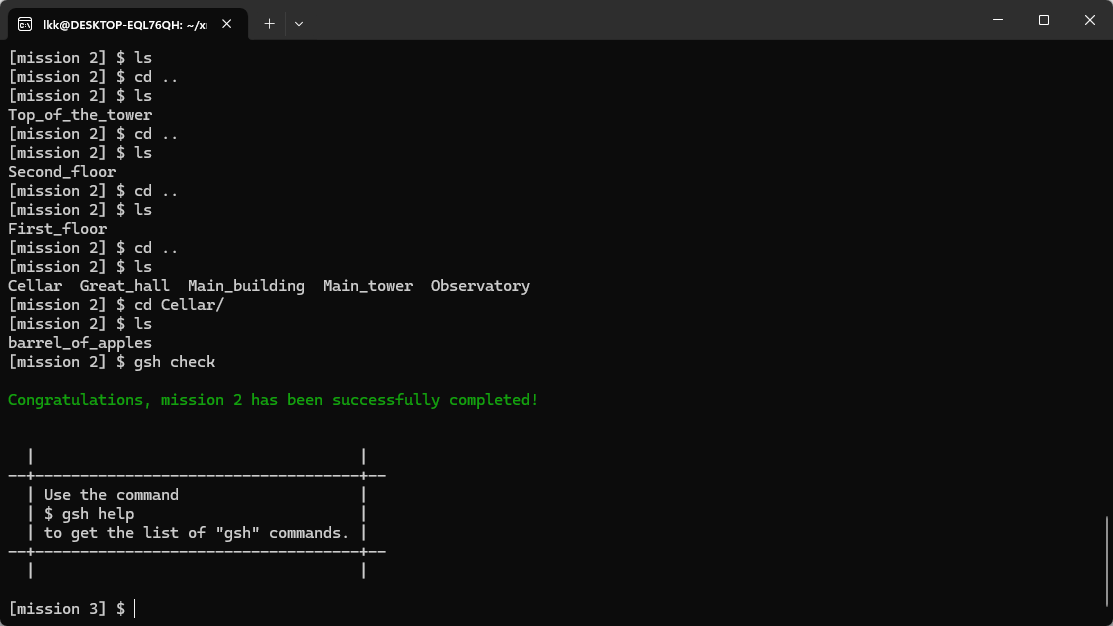Maximize the terminal window

[x=1043, y=20]
